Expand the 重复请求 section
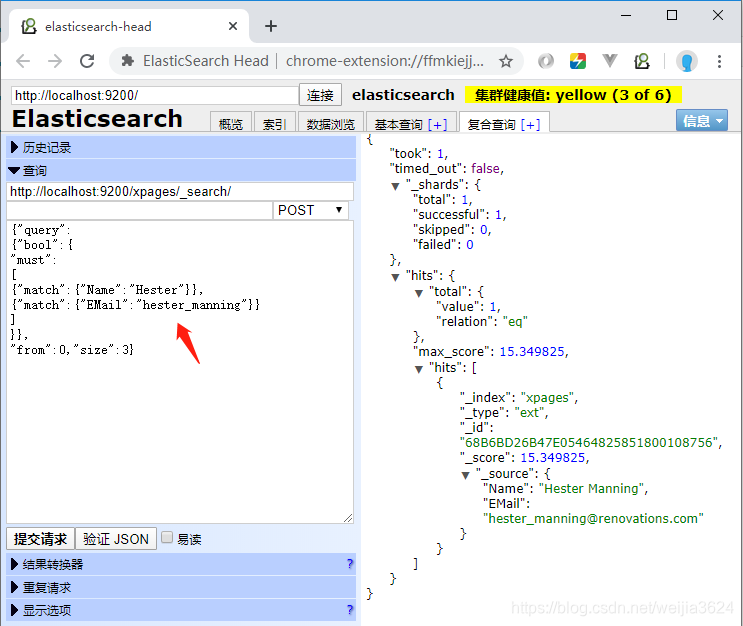This screenshot has height=626, width=743. [x=181, y=588]
